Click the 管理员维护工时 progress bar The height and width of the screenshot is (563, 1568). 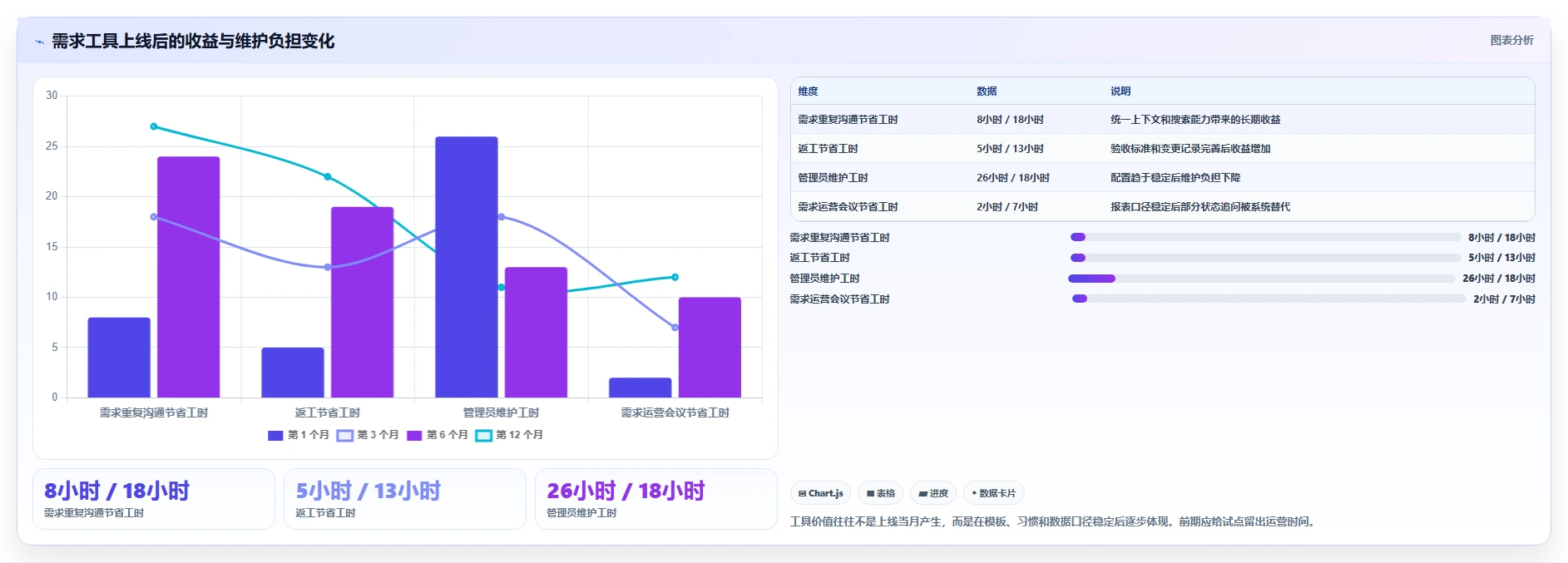coord(1262,279)
